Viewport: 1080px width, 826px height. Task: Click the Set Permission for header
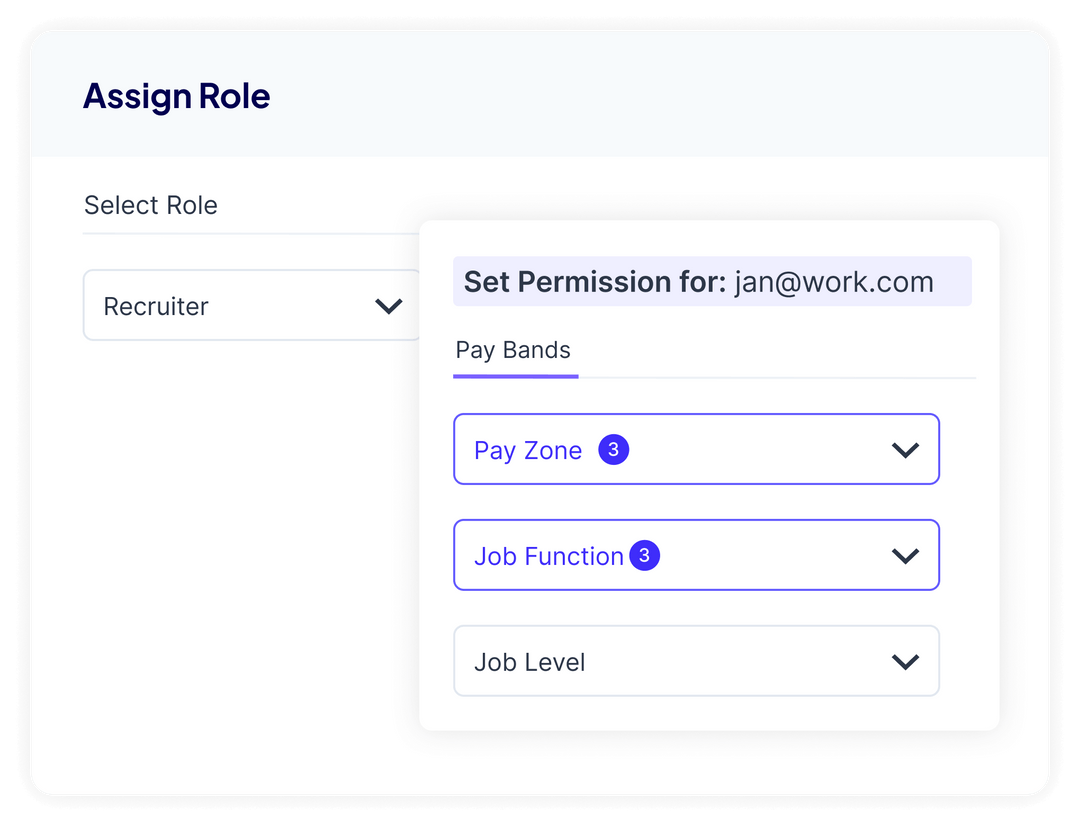[712, 282]
